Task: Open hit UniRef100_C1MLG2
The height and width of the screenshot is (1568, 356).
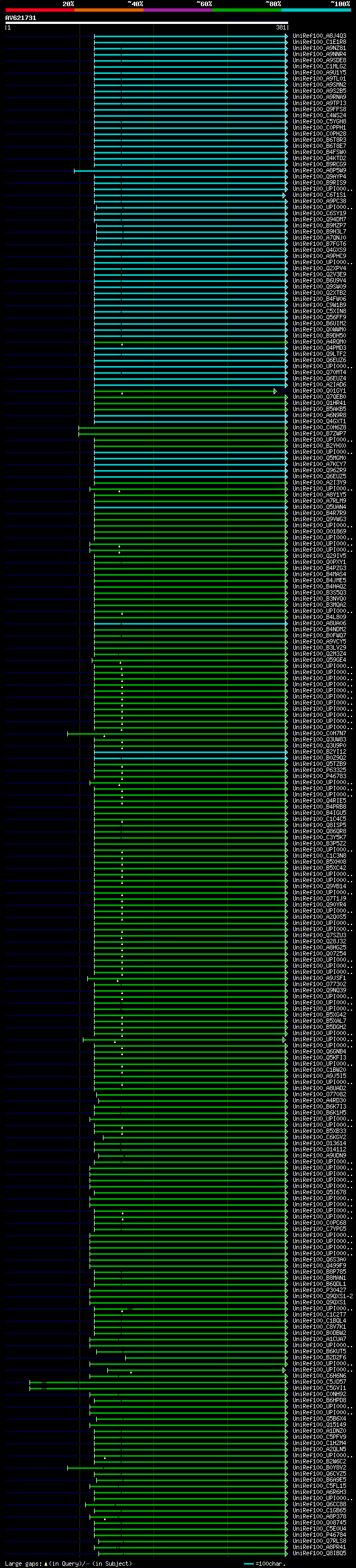Action: point(319,66)
